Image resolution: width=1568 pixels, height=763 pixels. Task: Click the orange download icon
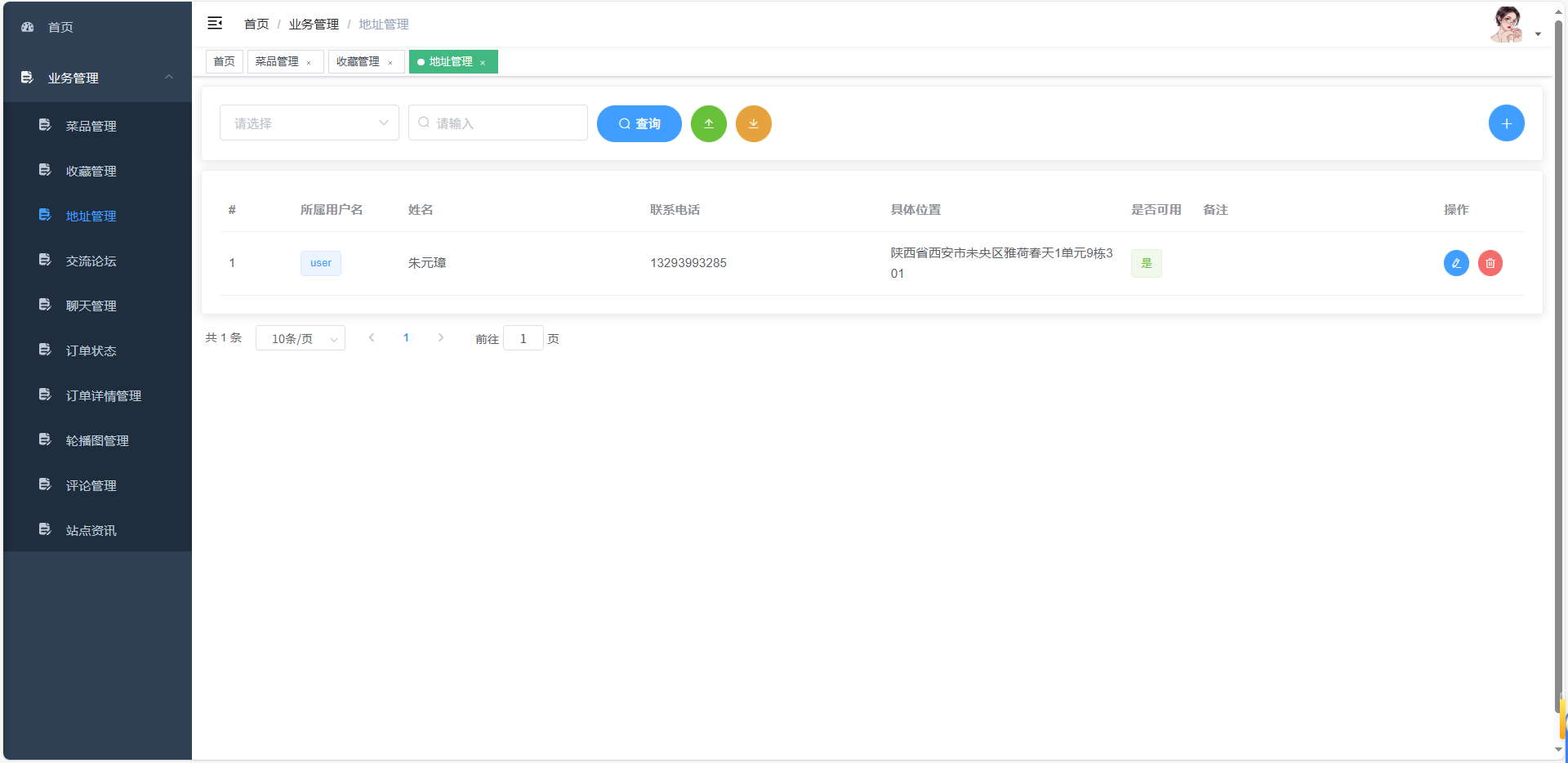pos(753,123)
